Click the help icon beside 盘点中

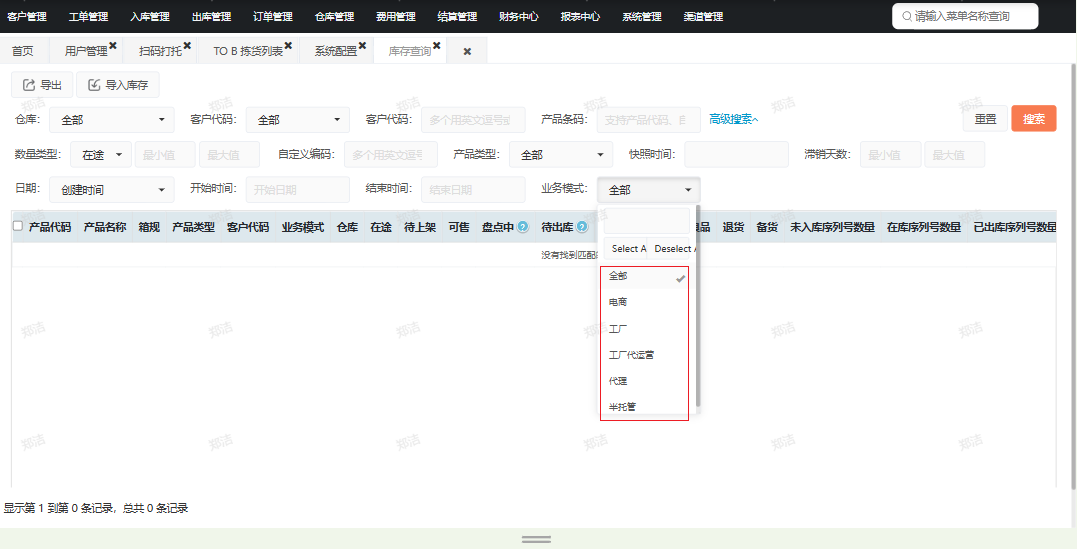(523, 227)
